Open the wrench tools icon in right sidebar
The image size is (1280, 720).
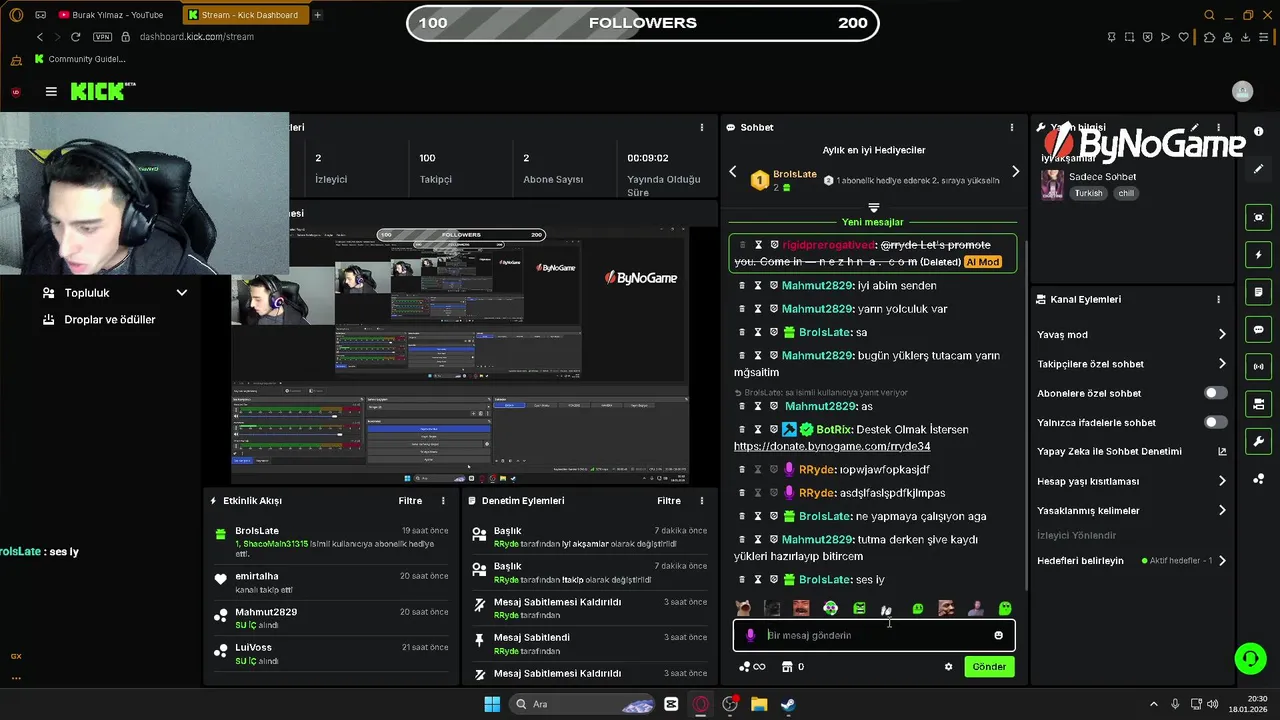(x=1258, y=441)
